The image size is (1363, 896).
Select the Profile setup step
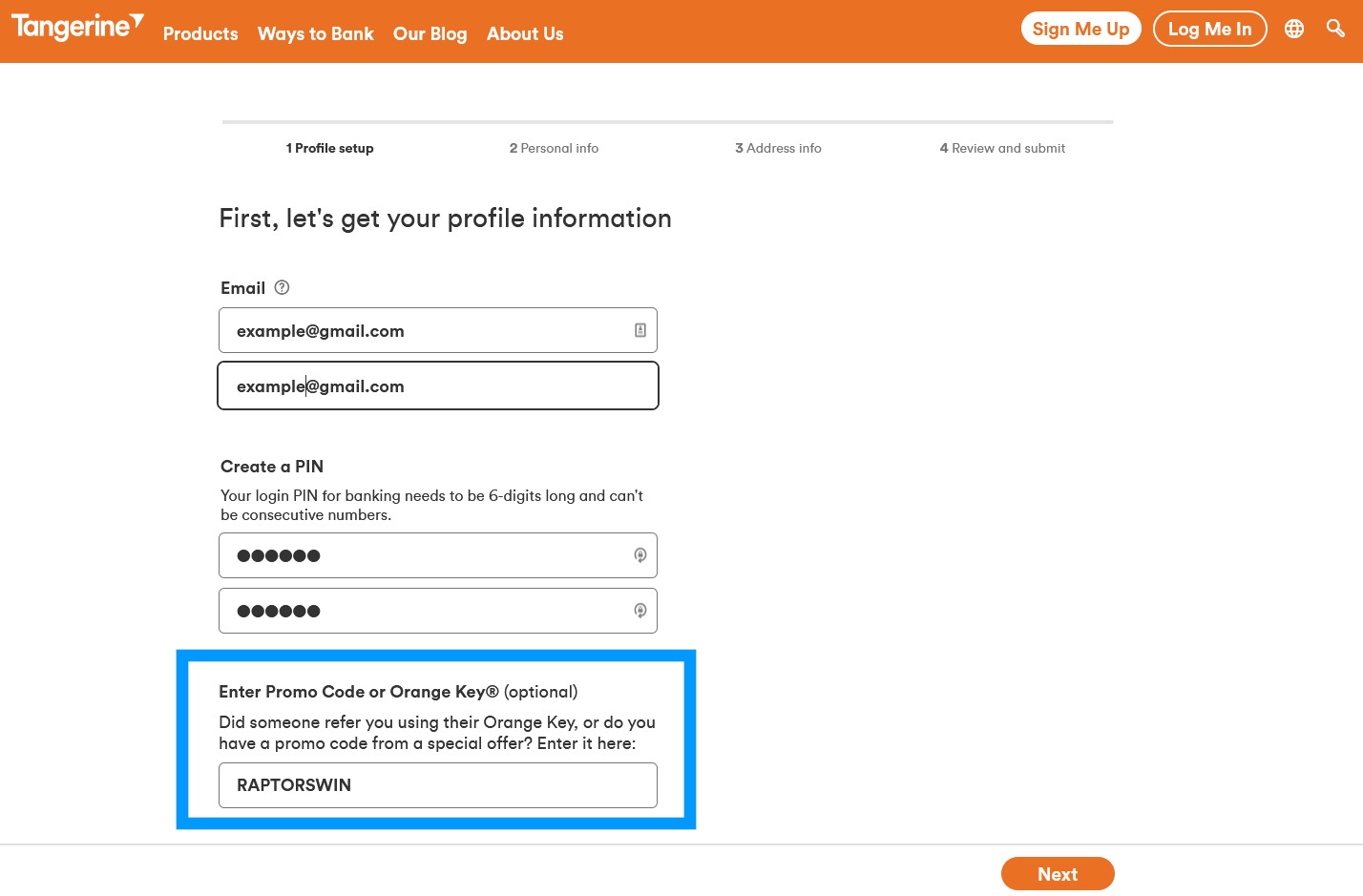(329, 148)
